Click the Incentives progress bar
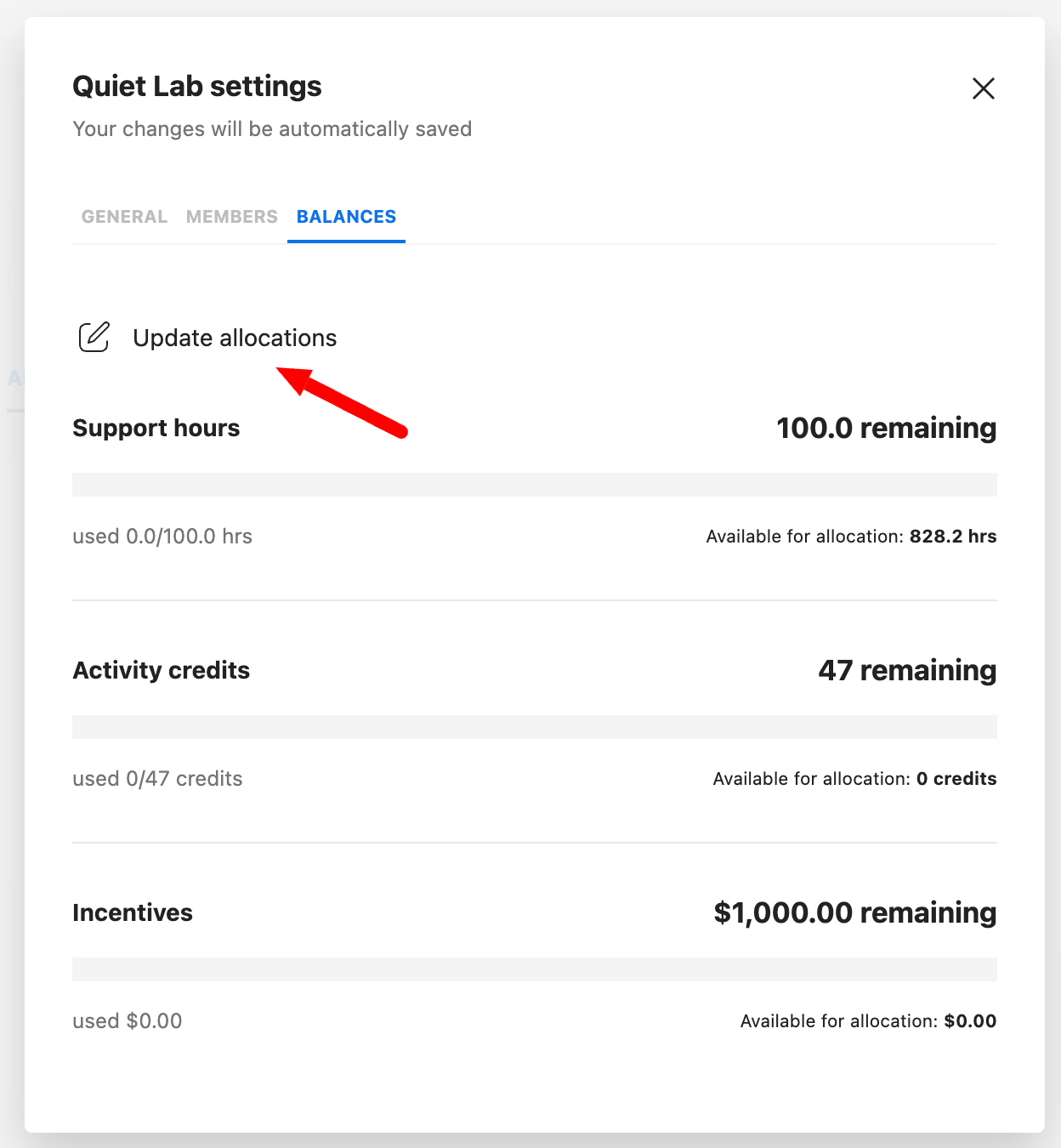Image resolution: width=1061 pixels, height=1148 pixels. click(535, 969)
